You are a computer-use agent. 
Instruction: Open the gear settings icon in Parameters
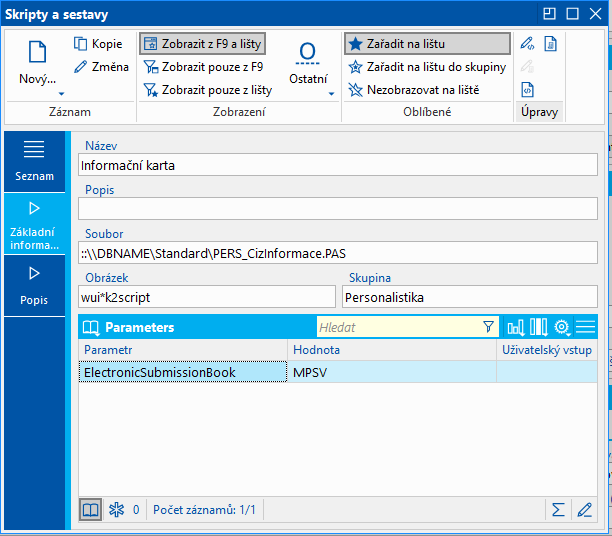tap(562, 327)
